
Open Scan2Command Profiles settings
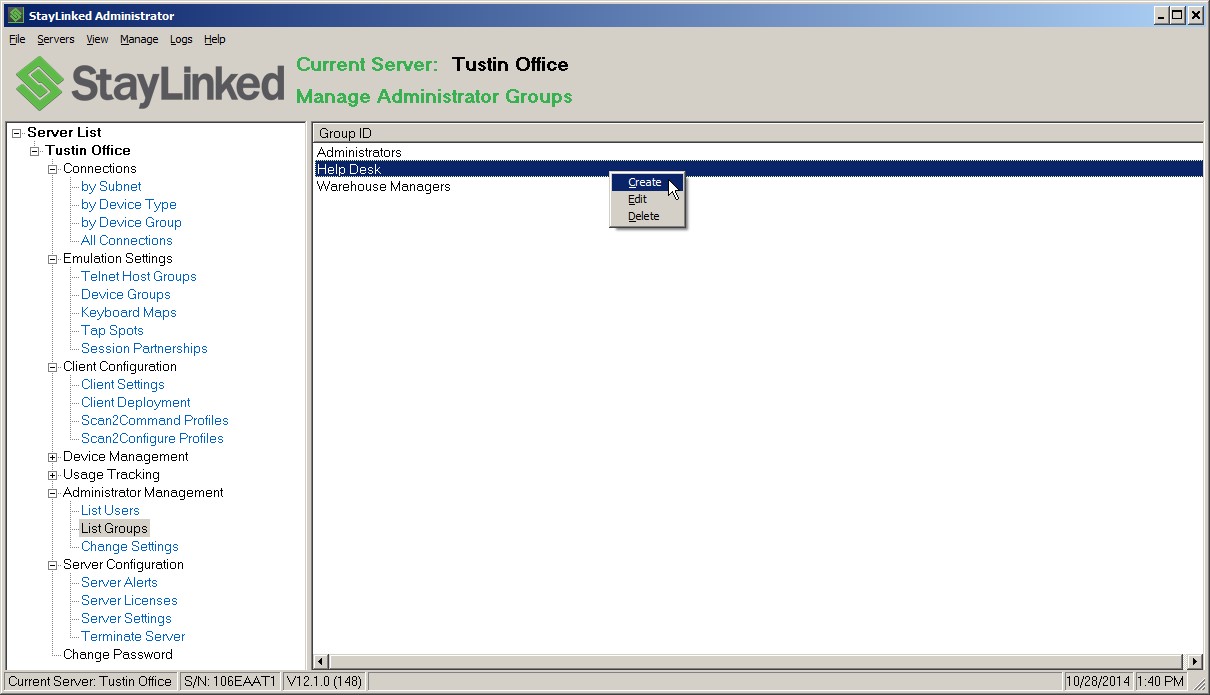(154, 420)
